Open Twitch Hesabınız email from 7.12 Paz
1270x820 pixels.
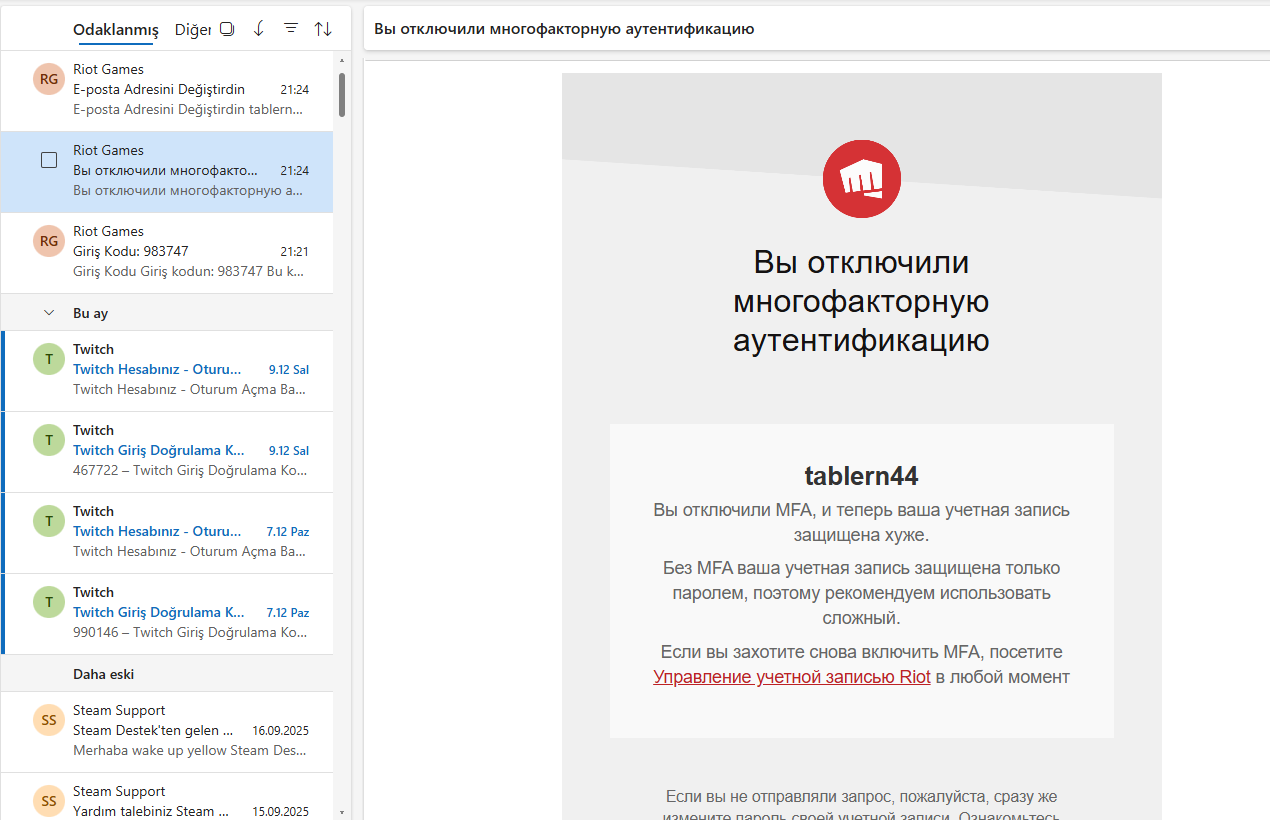167,533
